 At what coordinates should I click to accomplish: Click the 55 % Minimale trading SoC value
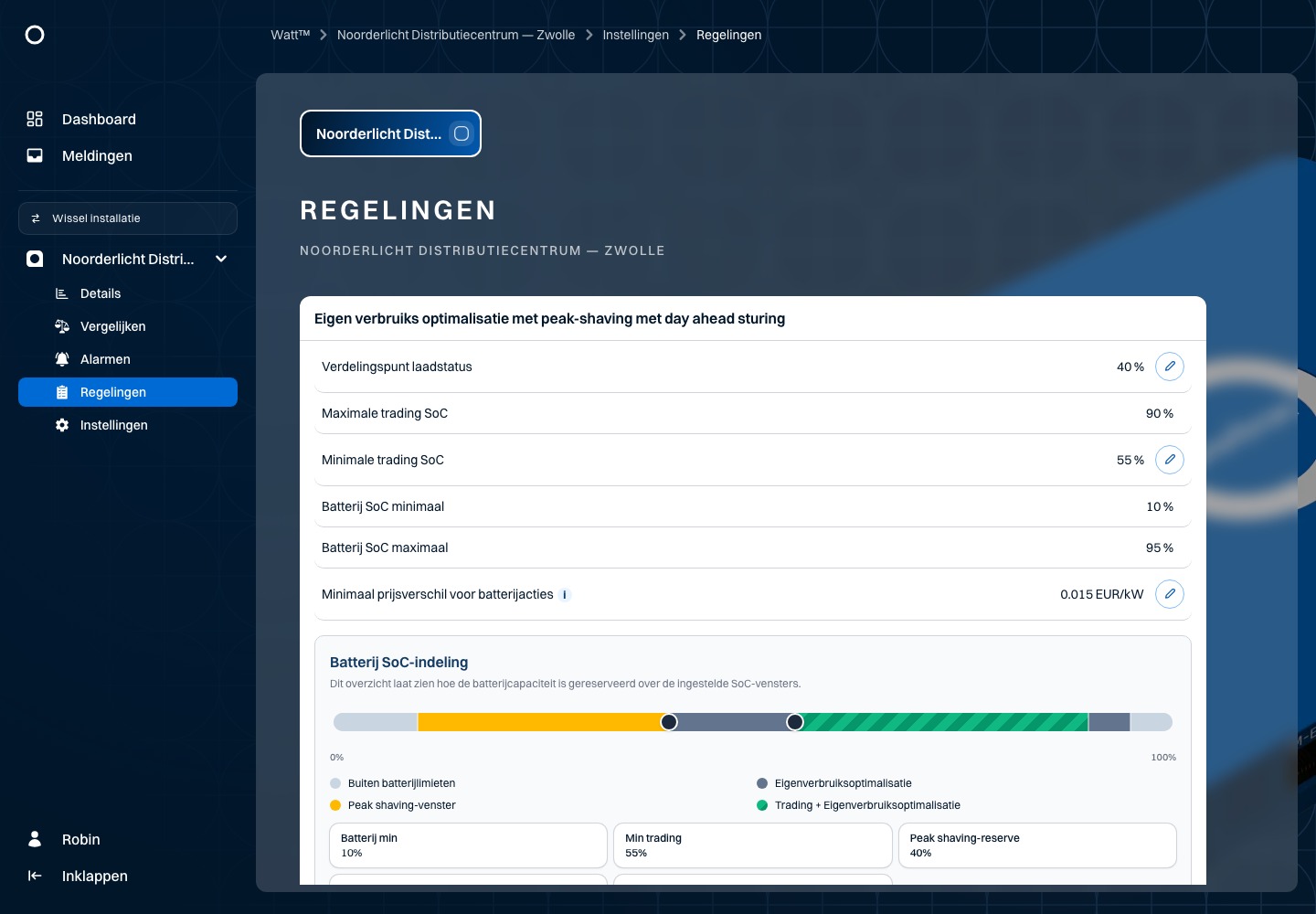(x=1130, y=460)
